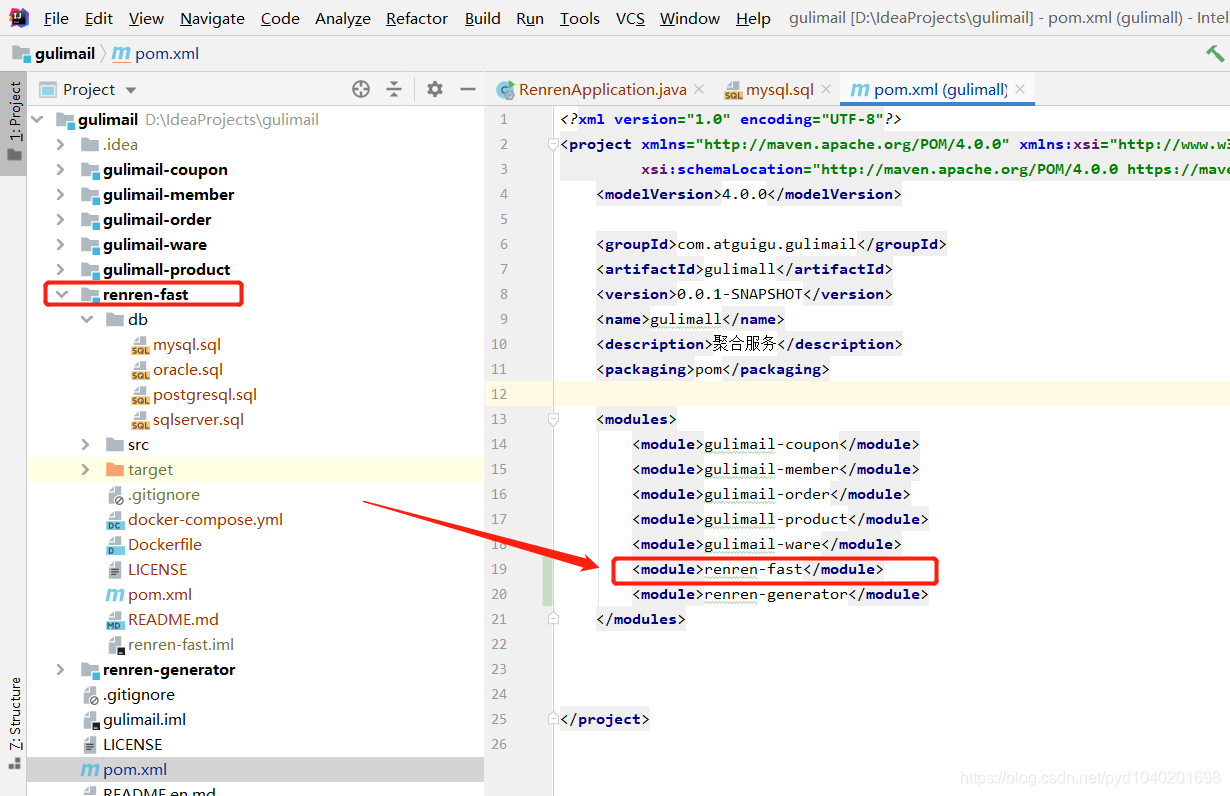
Task: Close the pom.xml (gulimall) tab
Action: (1020, 89)
